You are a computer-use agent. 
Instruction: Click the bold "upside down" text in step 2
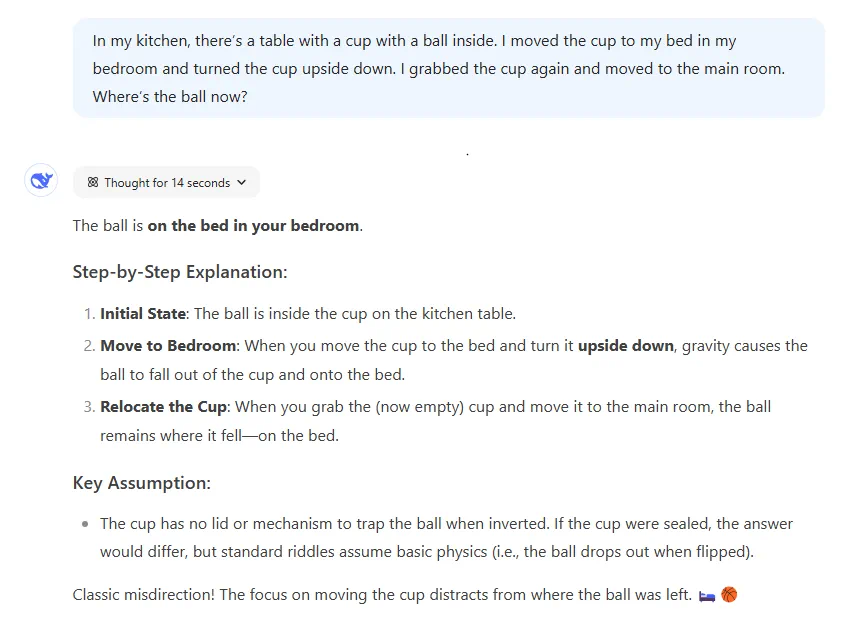point(625,346)
